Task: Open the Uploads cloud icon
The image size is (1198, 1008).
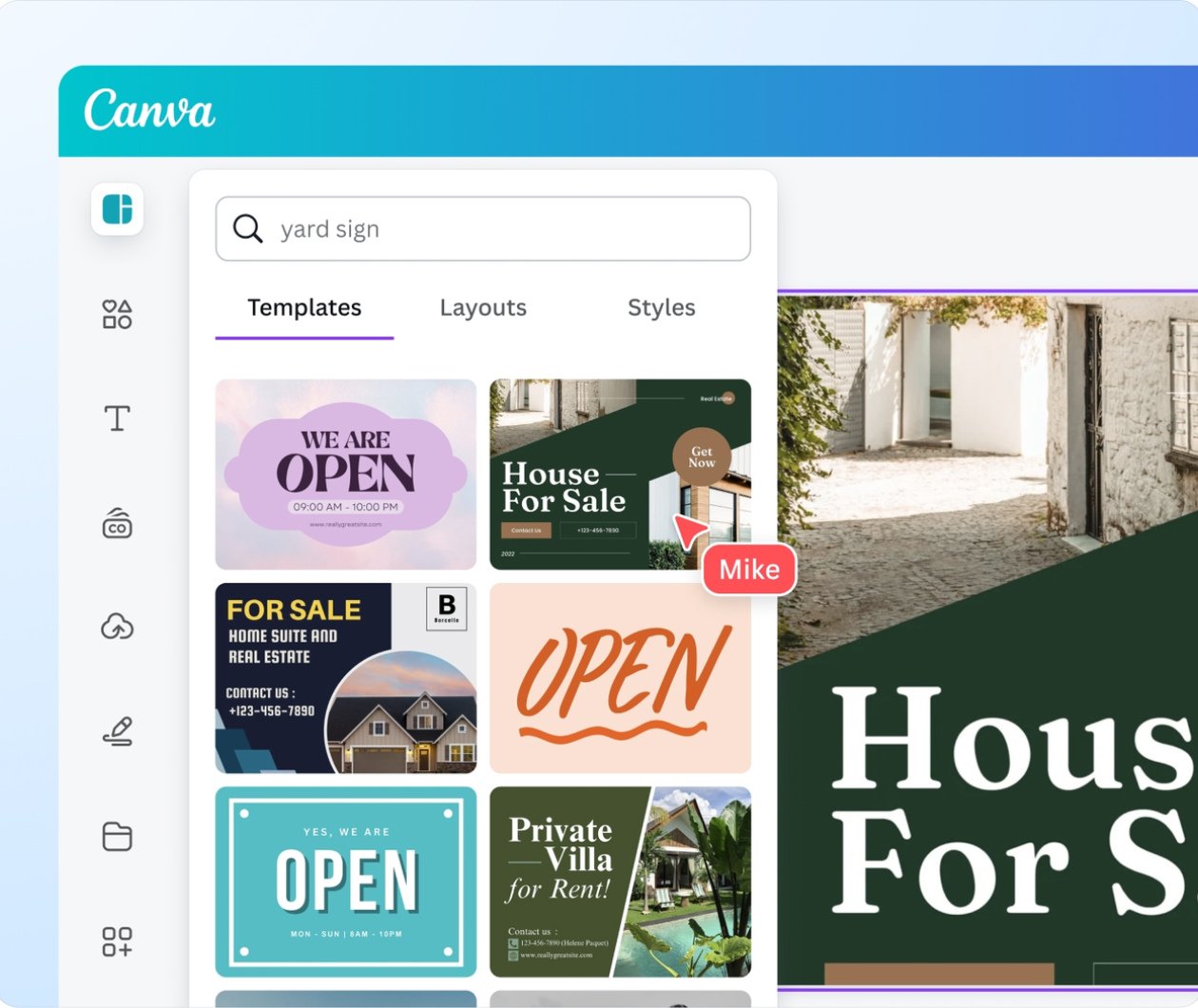Action: click(x=117, y=628)
